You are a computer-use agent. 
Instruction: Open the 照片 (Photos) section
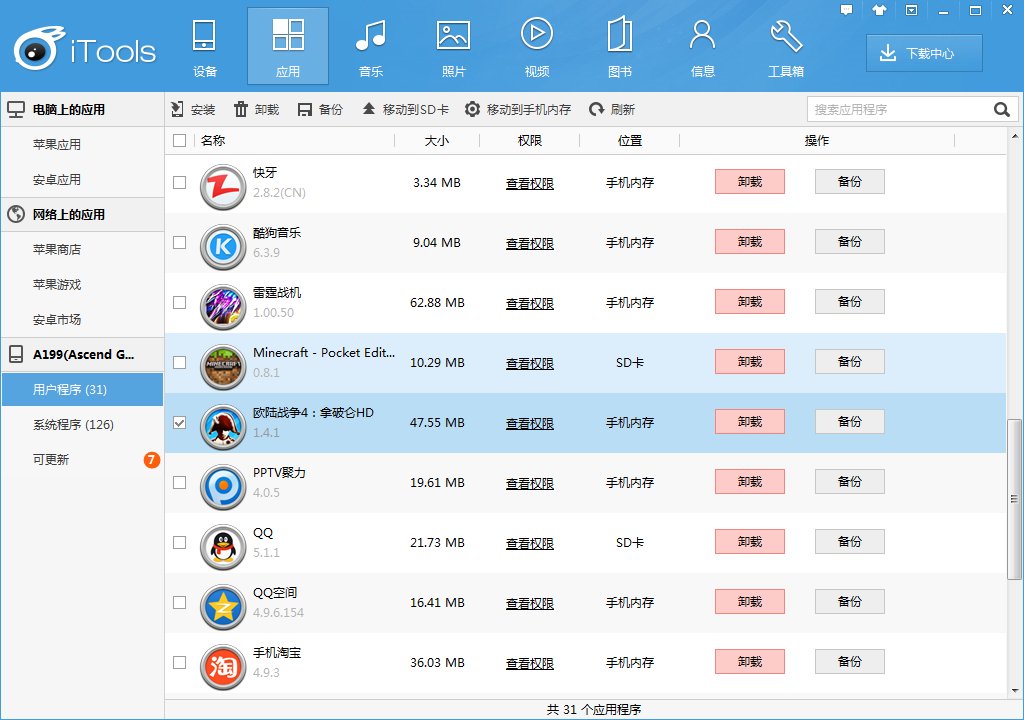454,46
